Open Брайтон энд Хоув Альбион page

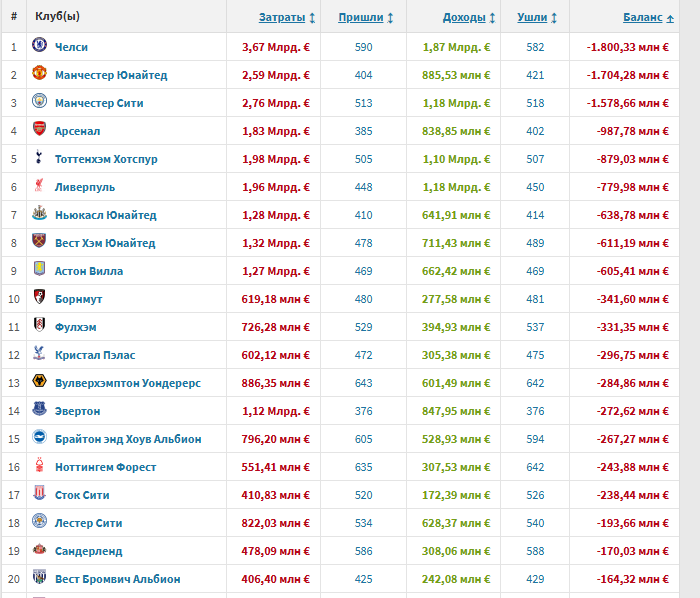[129, 438]
